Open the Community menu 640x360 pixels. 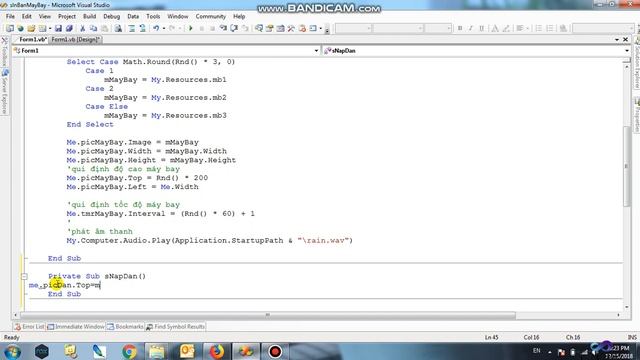[211, 16]
